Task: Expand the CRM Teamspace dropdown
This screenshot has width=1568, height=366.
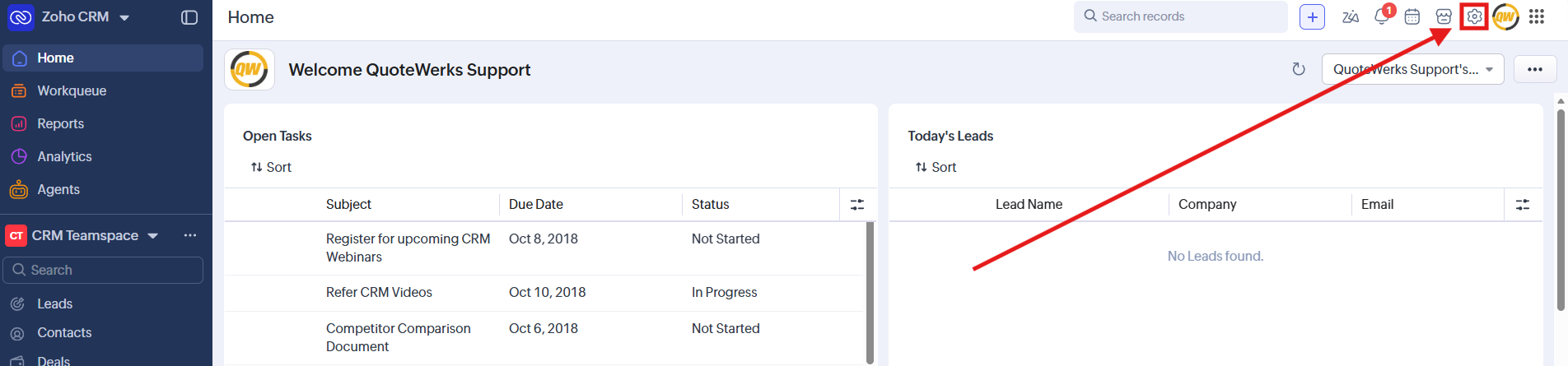Action: click(x=153, y=236)
